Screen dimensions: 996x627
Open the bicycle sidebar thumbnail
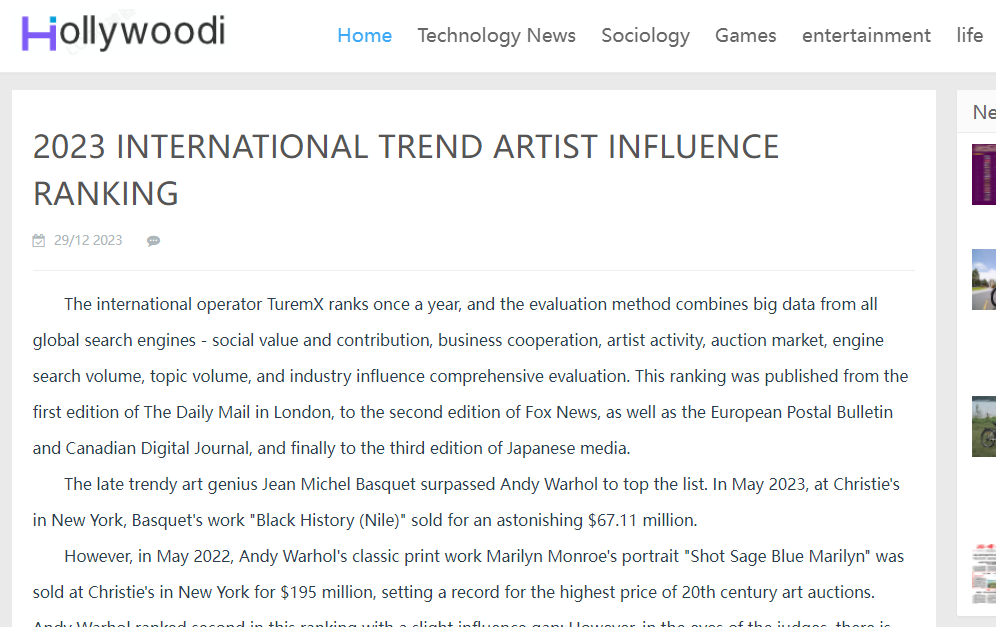(984, 426)
